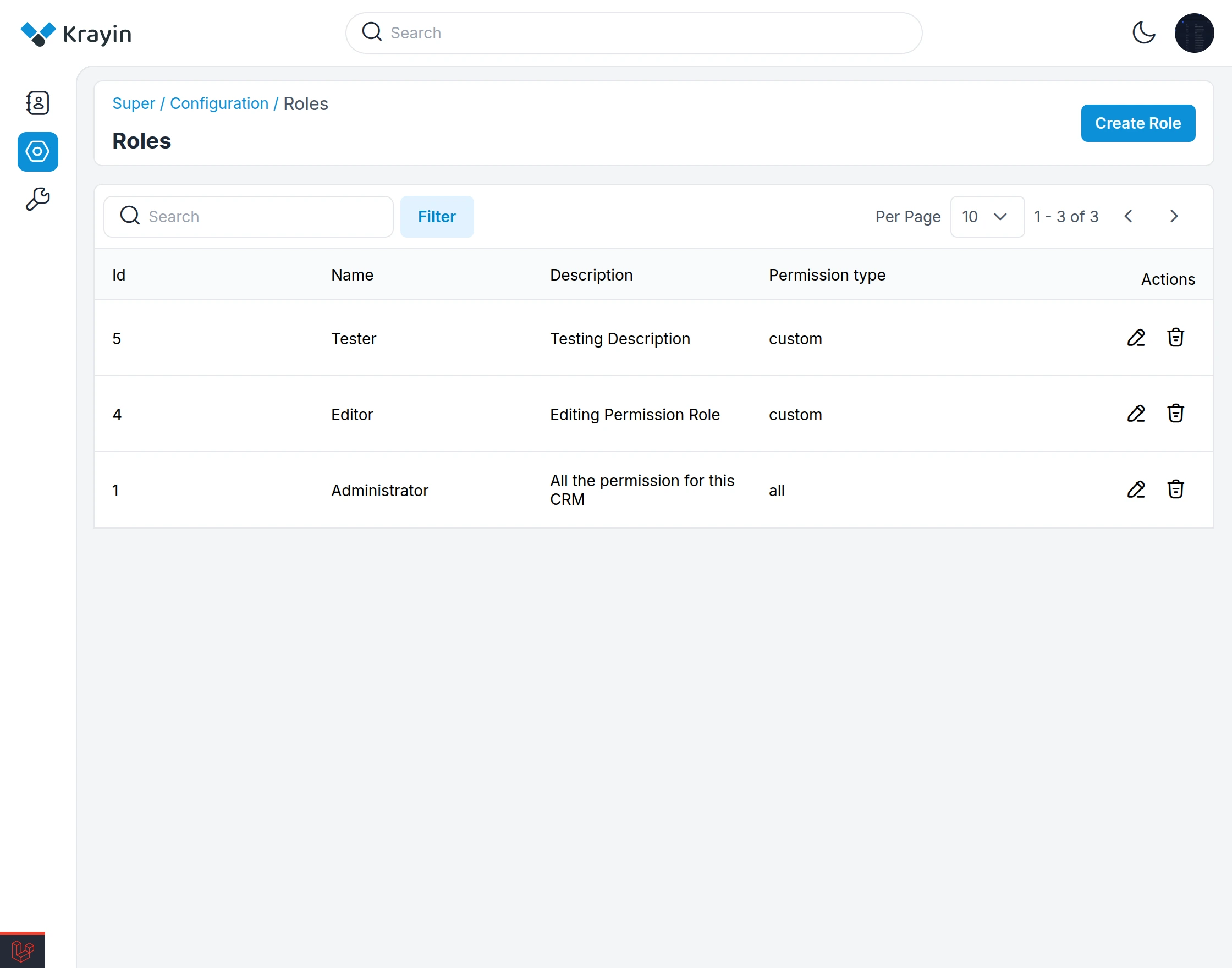The width and height of the screenshot is (1232, 968).
Task: Go to previous page of roles
Action: 1128,217
